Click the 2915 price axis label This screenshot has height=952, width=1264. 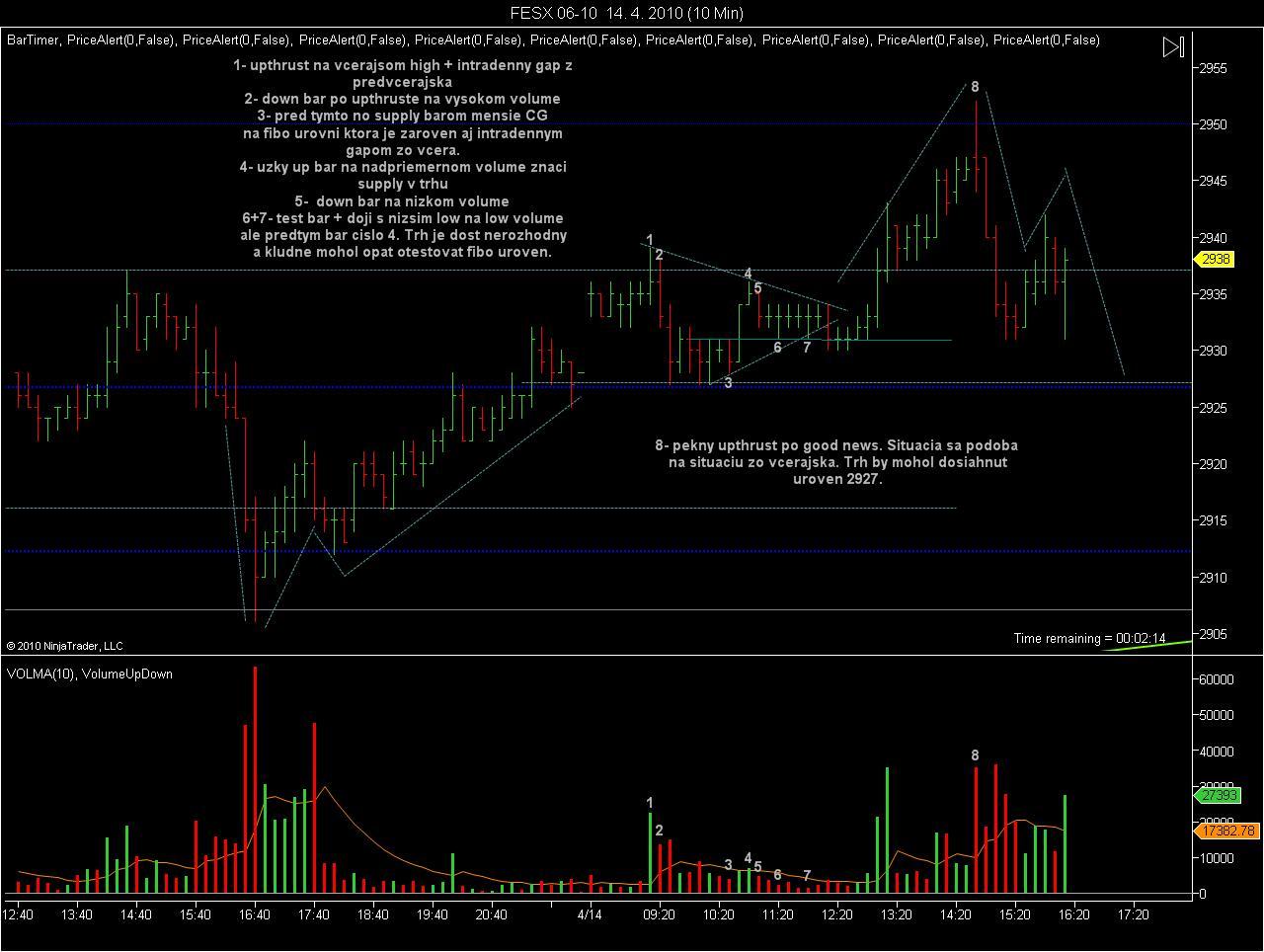tap(1213, 520)
